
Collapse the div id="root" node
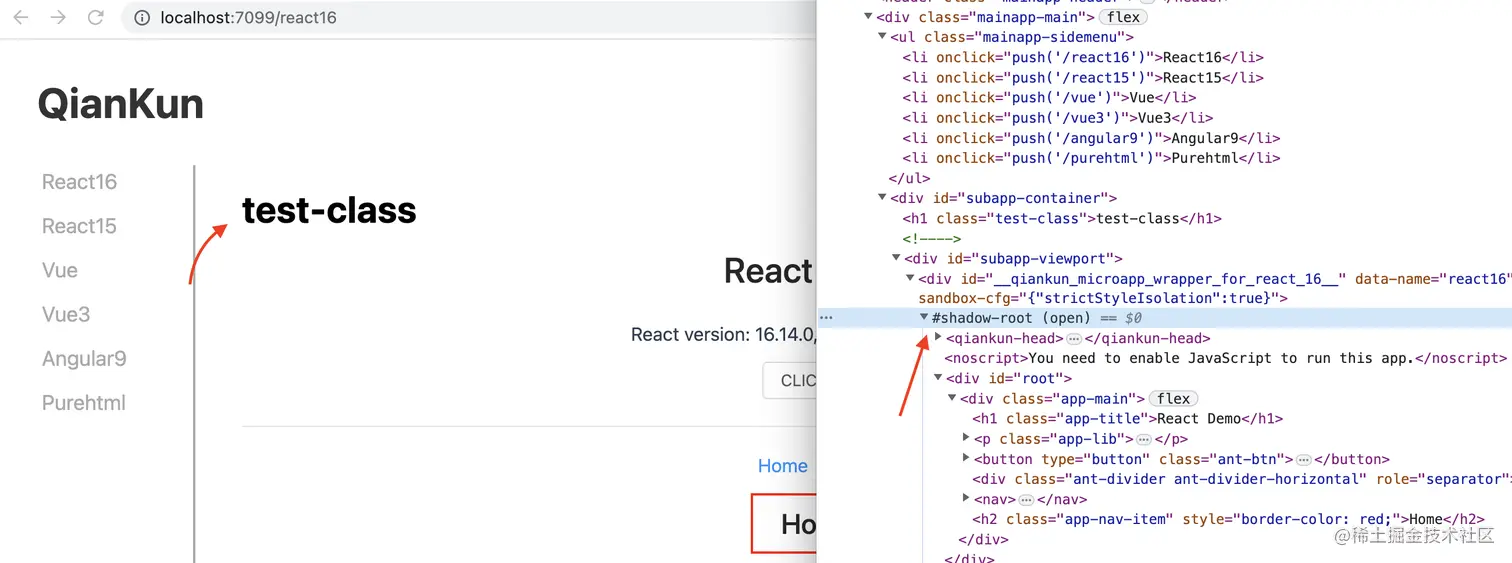(938, 378)
